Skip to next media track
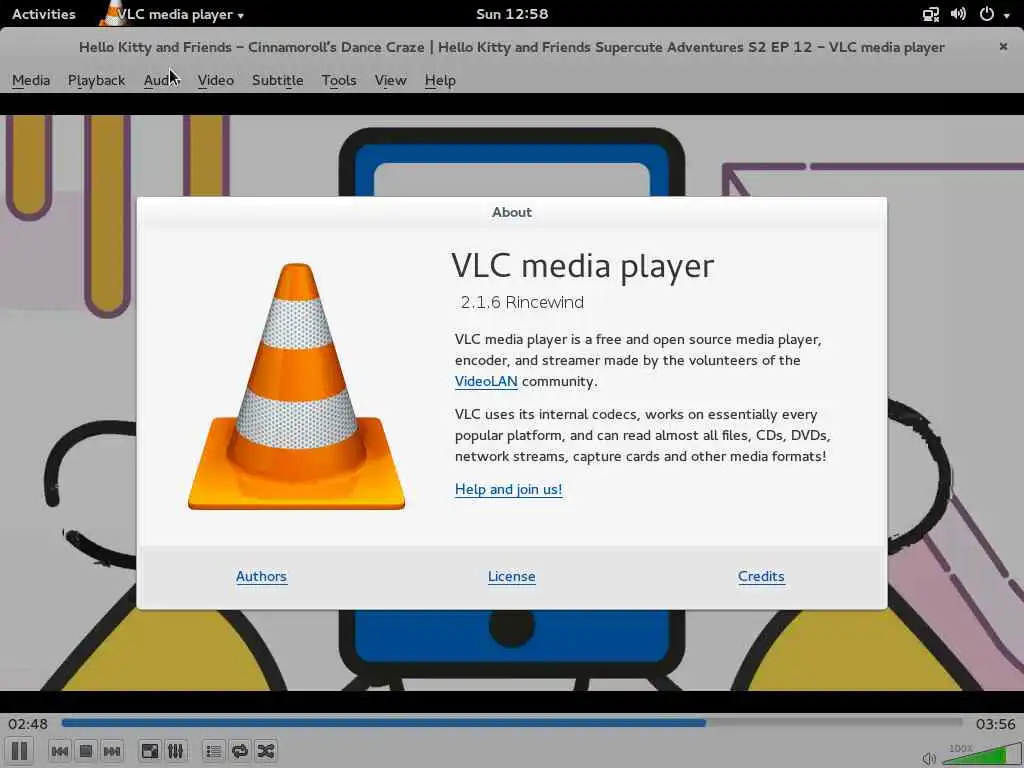Screen dimensions: 1024x768 click(112, 751)
